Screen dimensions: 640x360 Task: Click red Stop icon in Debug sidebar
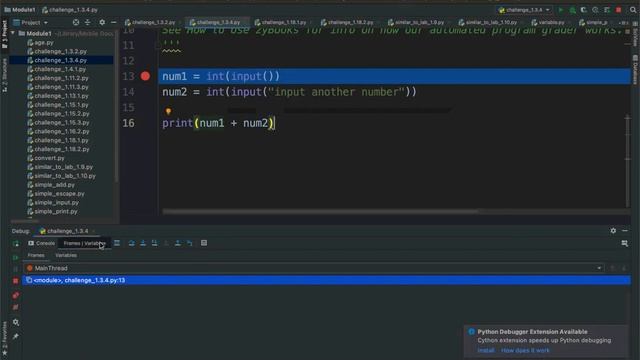coord(16,281)
